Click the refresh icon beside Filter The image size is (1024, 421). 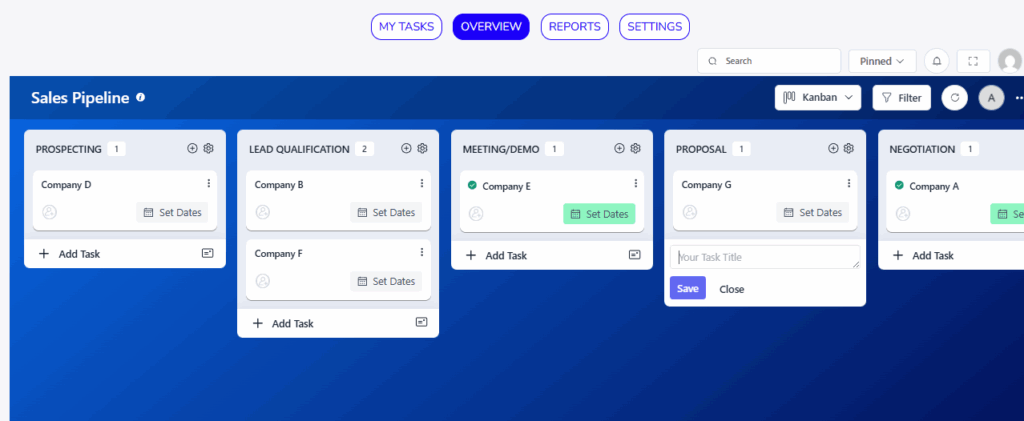[x=954, y=98]
